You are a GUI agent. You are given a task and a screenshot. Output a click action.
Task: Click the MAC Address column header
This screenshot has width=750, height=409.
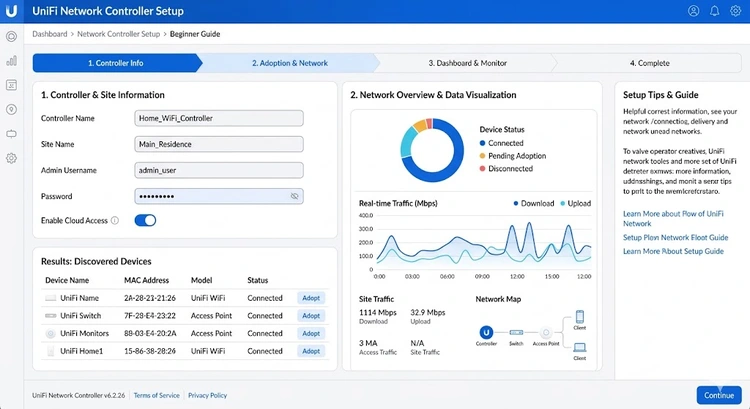pos(146,280)
